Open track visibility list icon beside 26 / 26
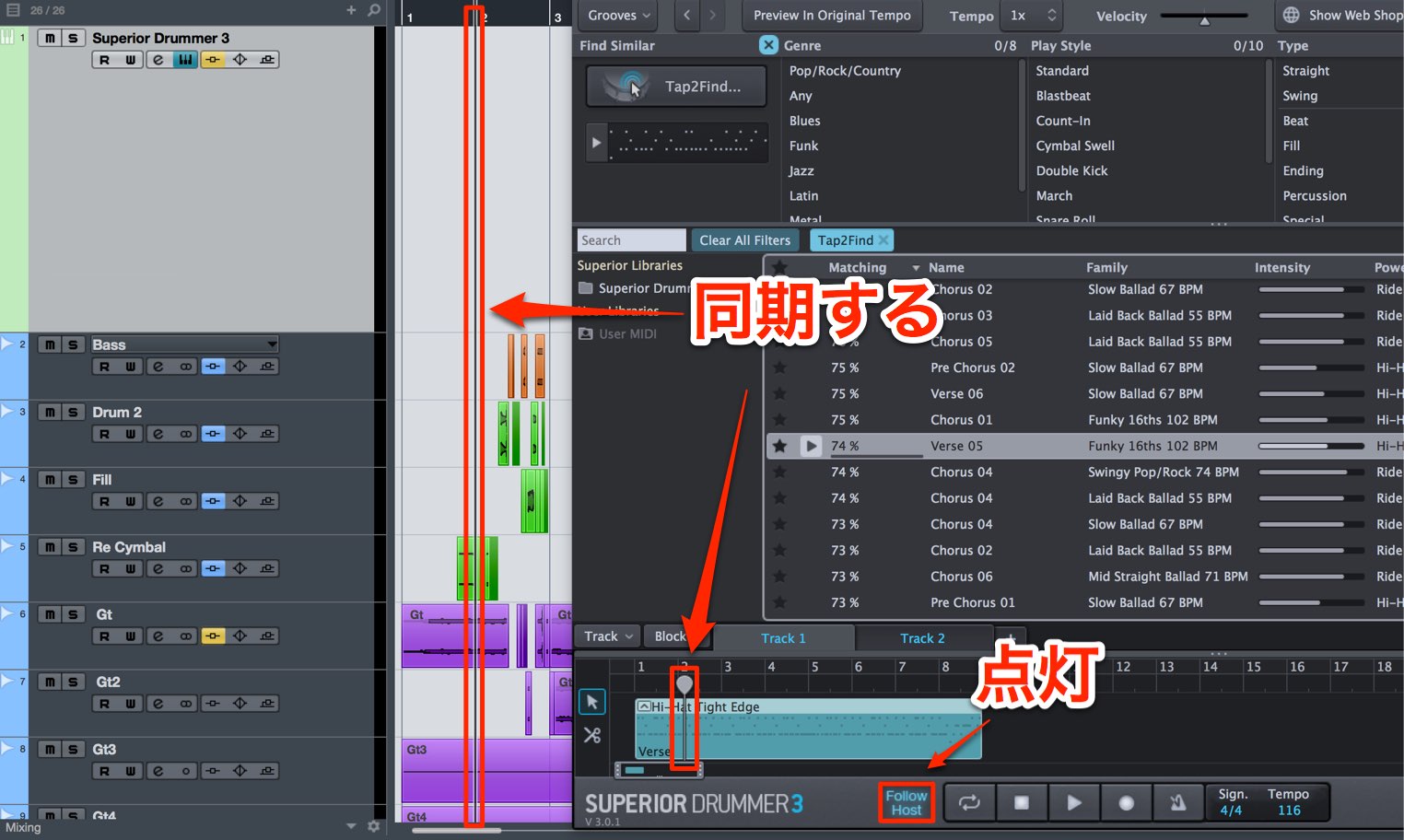Screen dimensions: 1404x840 click(x=13, y=10)
